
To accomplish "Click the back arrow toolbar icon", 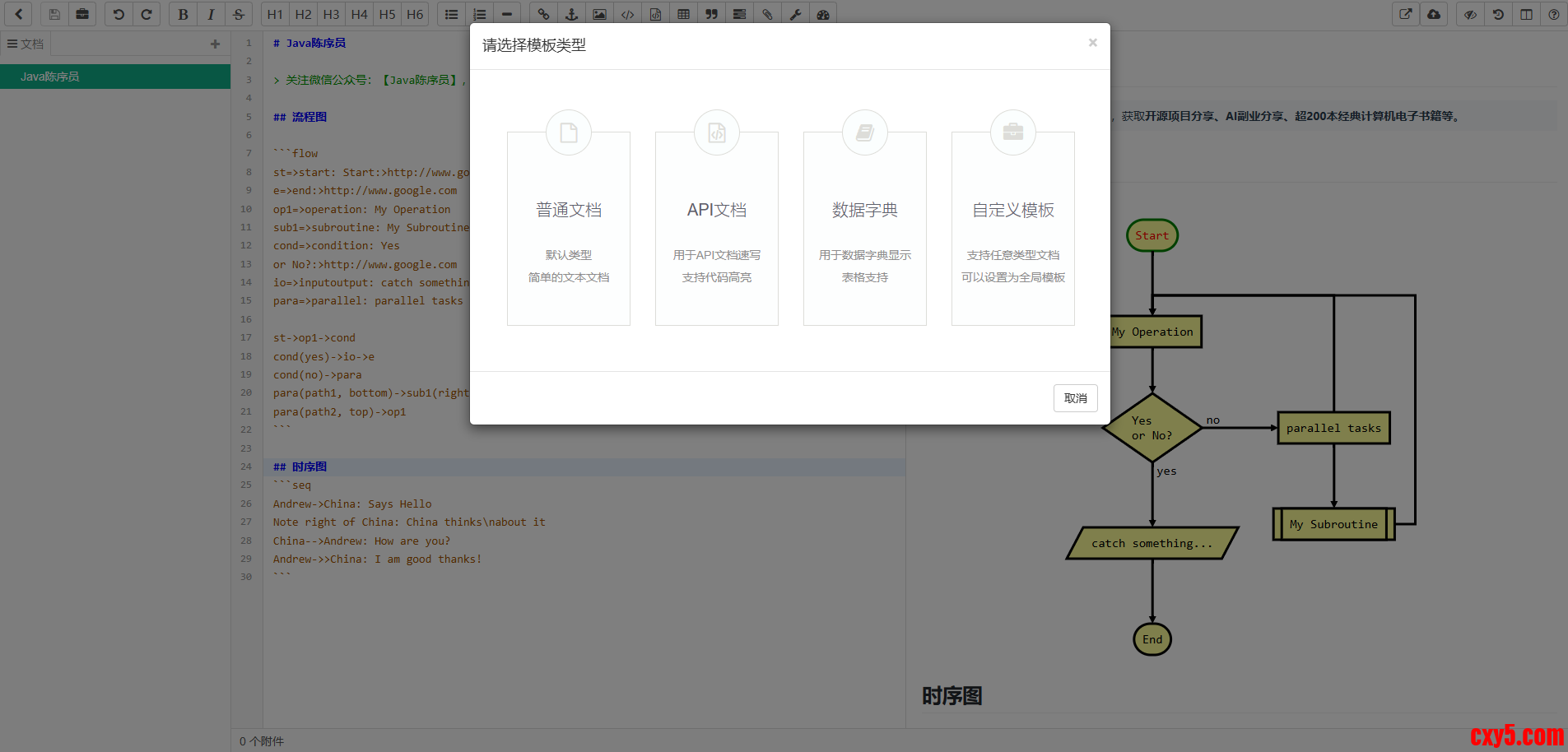I will 18,14.
